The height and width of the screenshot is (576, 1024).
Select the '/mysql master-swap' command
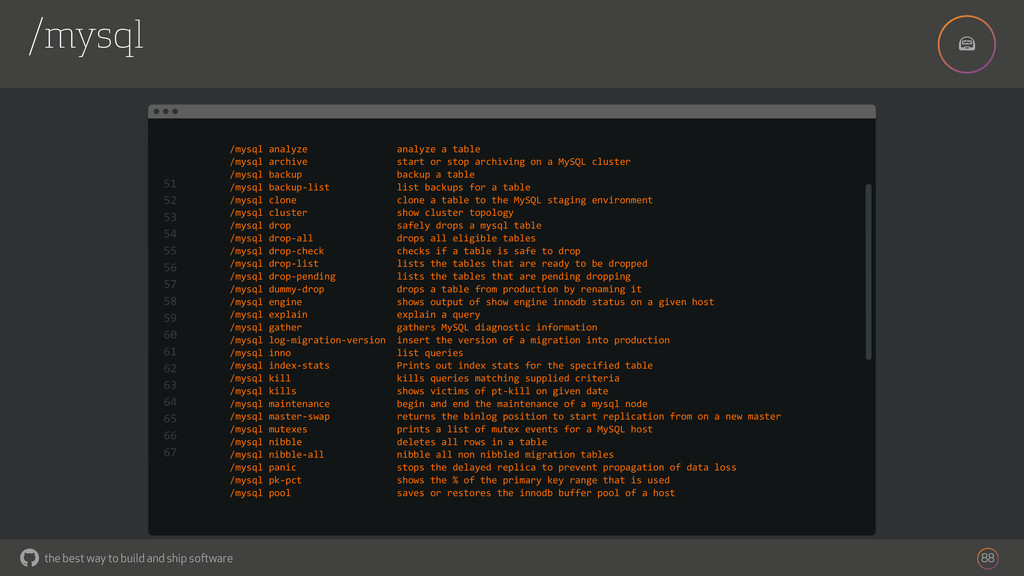[280, 416]
